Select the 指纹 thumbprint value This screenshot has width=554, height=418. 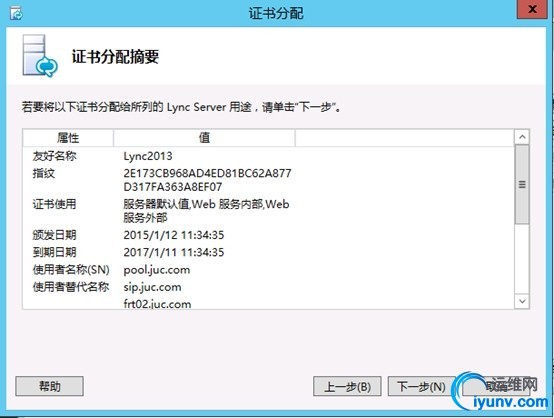207,180
